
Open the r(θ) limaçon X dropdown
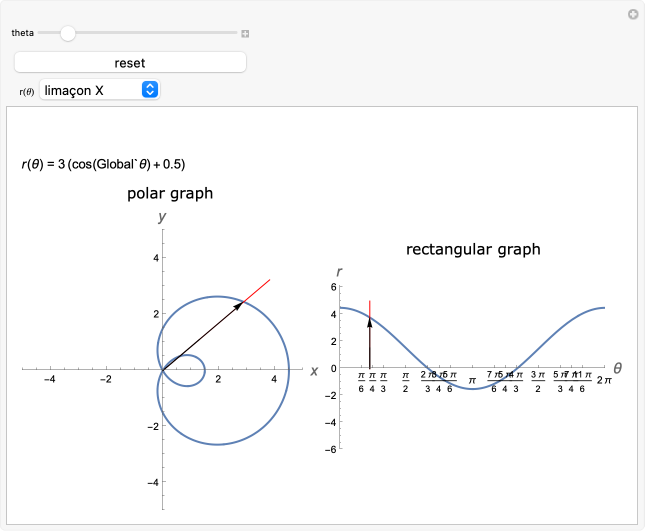click(100, 90)
